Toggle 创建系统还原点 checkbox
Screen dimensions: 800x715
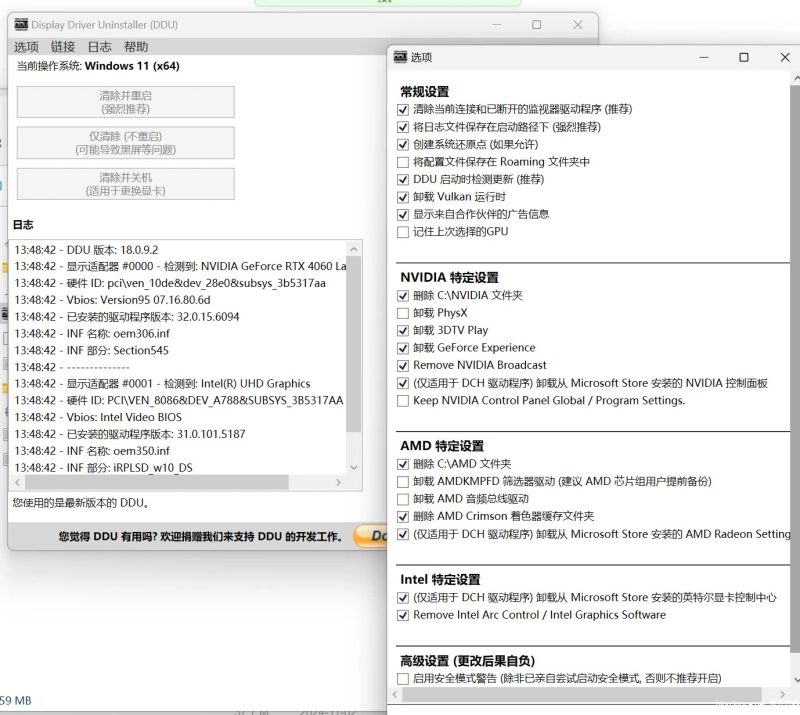tap(403, 145)
